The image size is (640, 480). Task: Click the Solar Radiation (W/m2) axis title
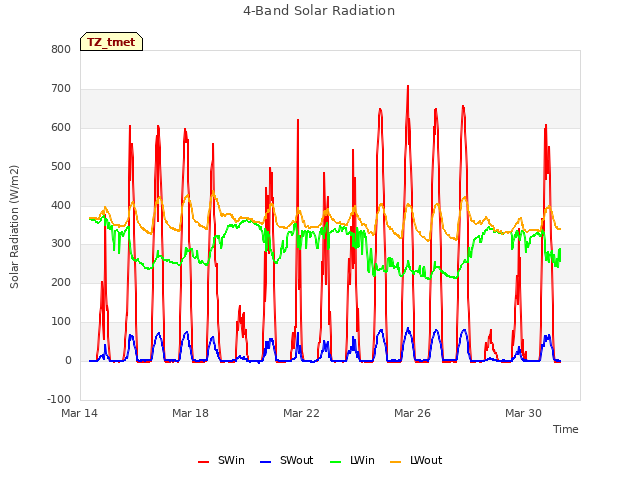click(x=14, y=227)
